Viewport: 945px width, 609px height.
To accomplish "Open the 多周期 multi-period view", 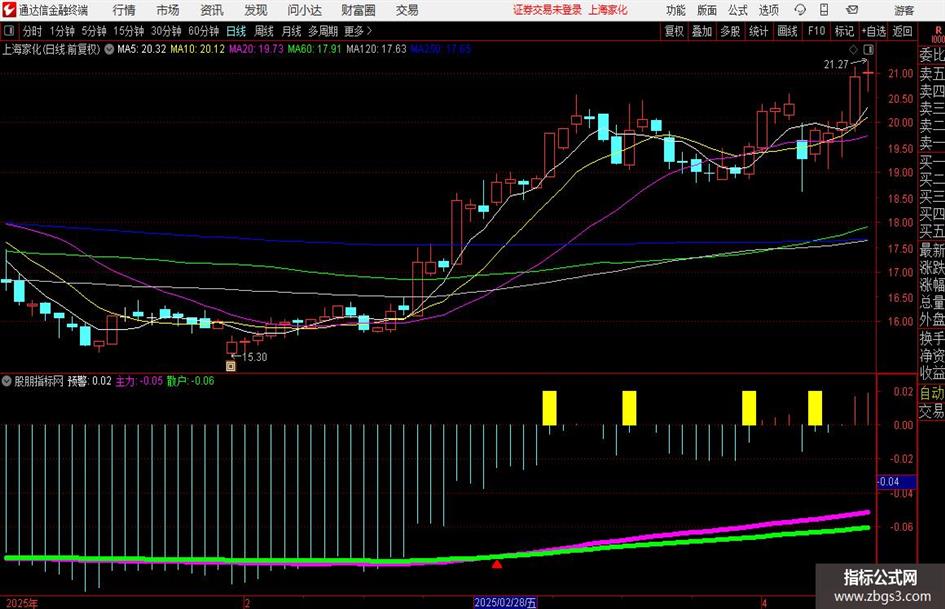I will pos(323,31).
